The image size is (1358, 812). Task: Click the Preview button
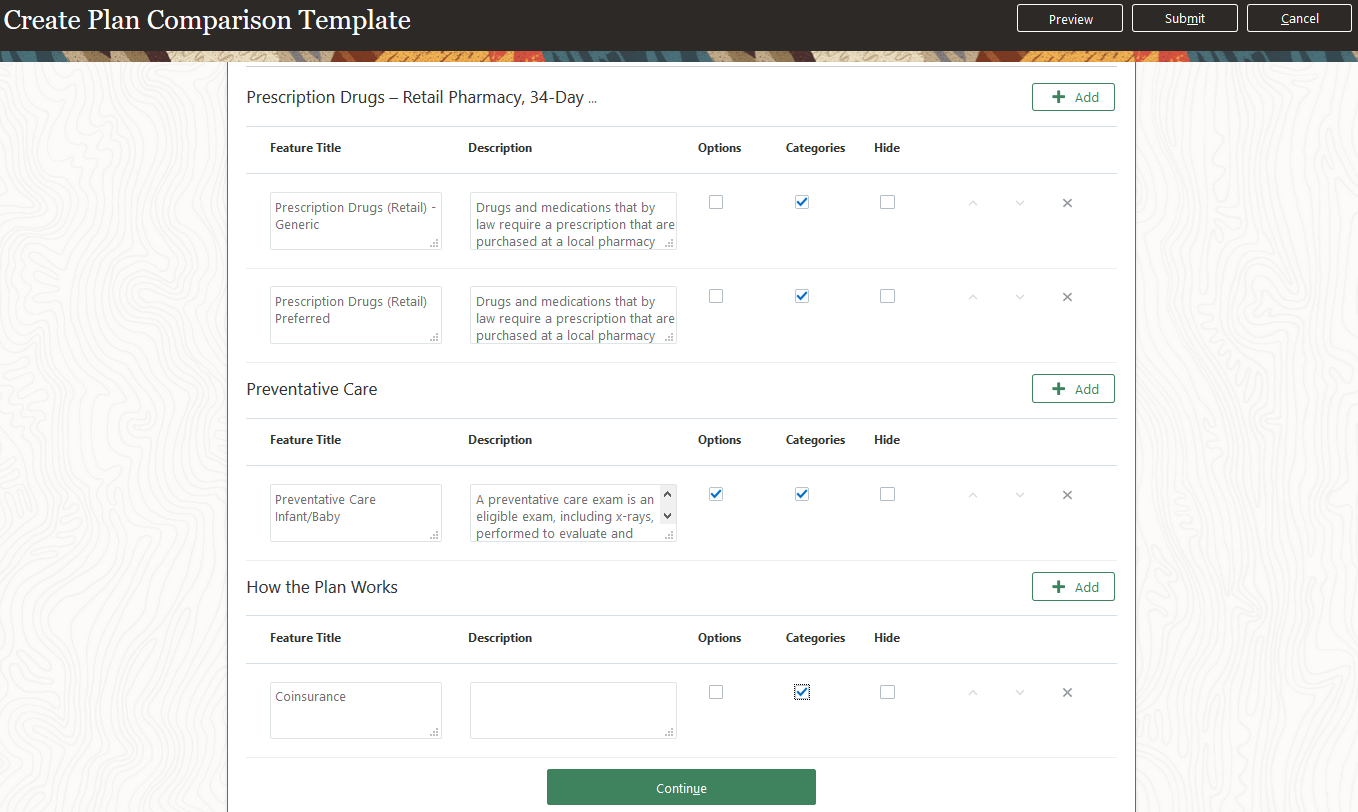pos(1070,19)
